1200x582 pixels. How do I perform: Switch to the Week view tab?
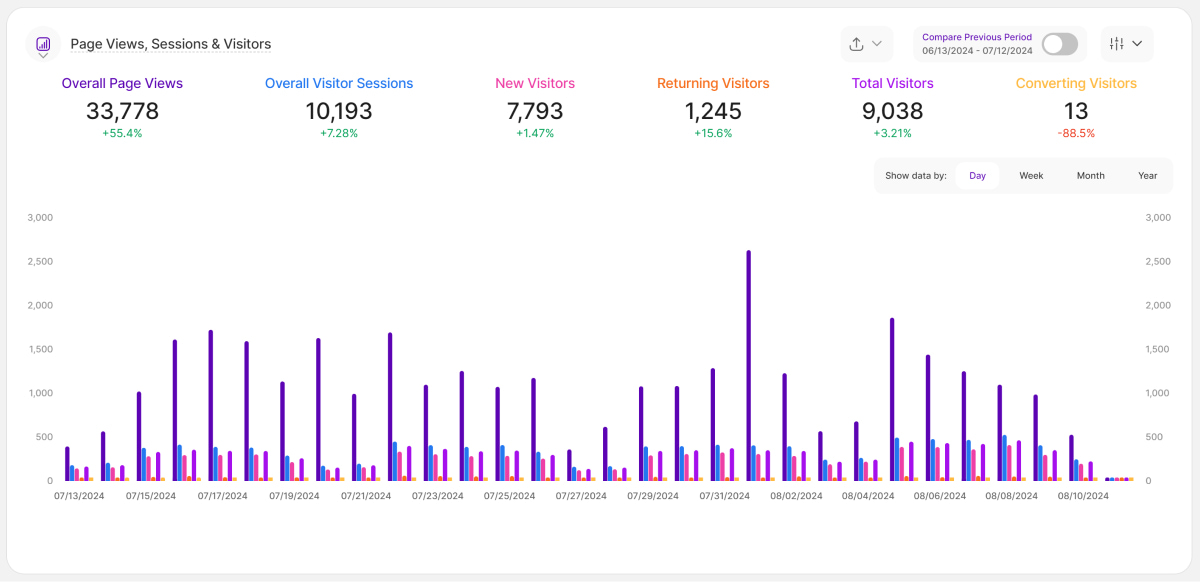click(x=1031, y=176)
